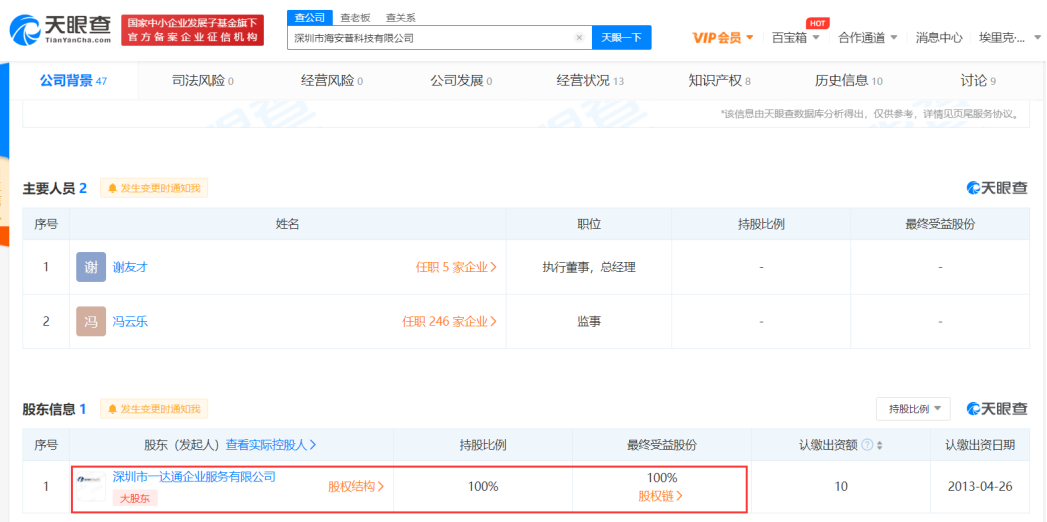Click 执行董事, 总经理 position cell
Screen dimensions: 1047x522
point(589,267)
